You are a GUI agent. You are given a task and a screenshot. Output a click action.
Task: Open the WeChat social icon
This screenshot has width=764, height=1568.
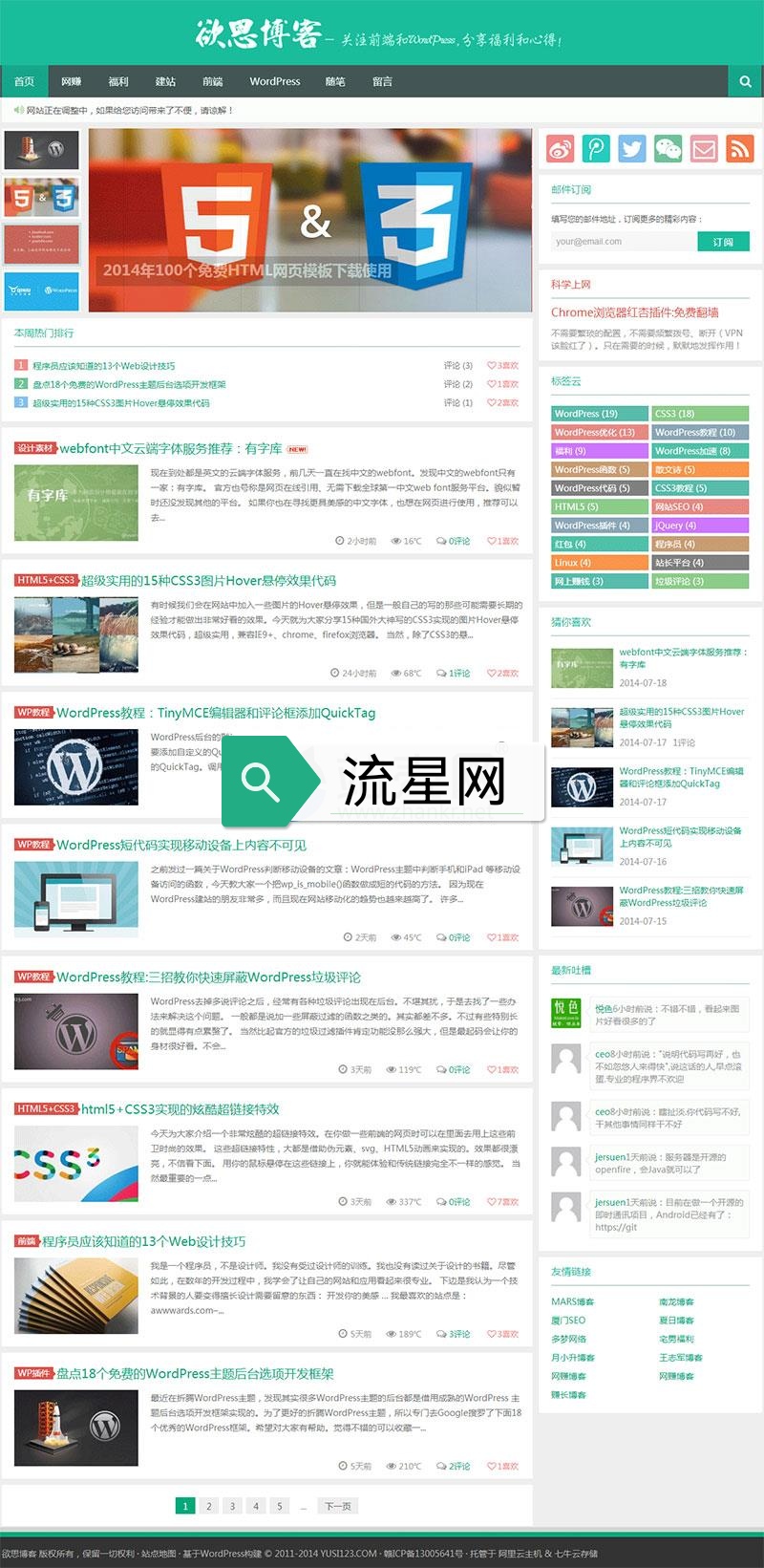(668, 148)
